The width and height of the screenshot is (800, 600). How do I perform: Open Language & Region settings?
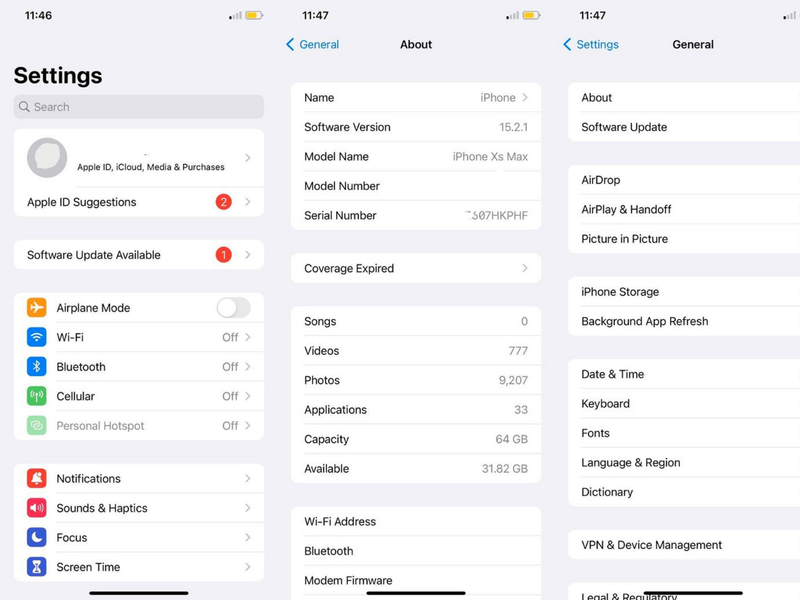click(x=684, y=463)
